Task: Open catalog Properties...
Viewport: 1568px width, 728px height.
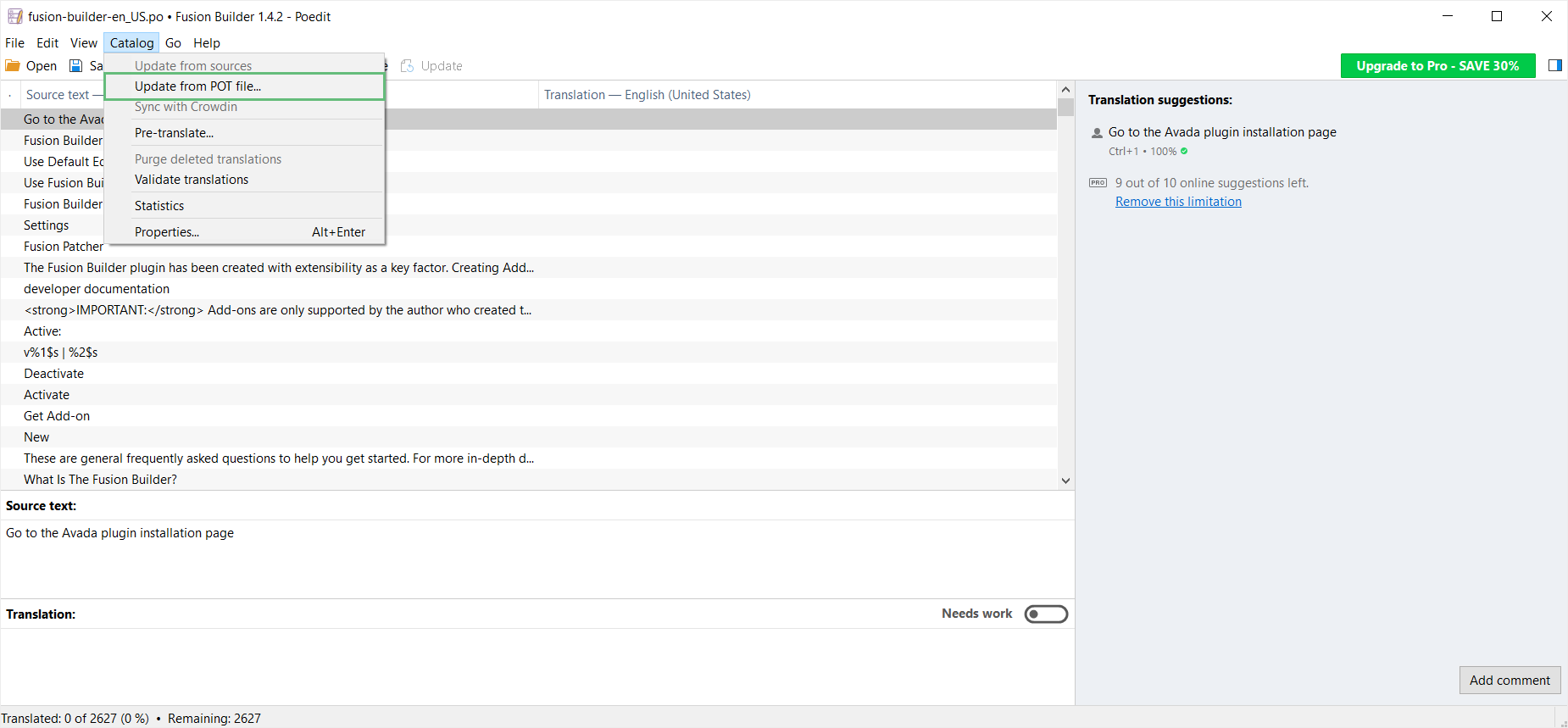Action: (x=244, y=232)
